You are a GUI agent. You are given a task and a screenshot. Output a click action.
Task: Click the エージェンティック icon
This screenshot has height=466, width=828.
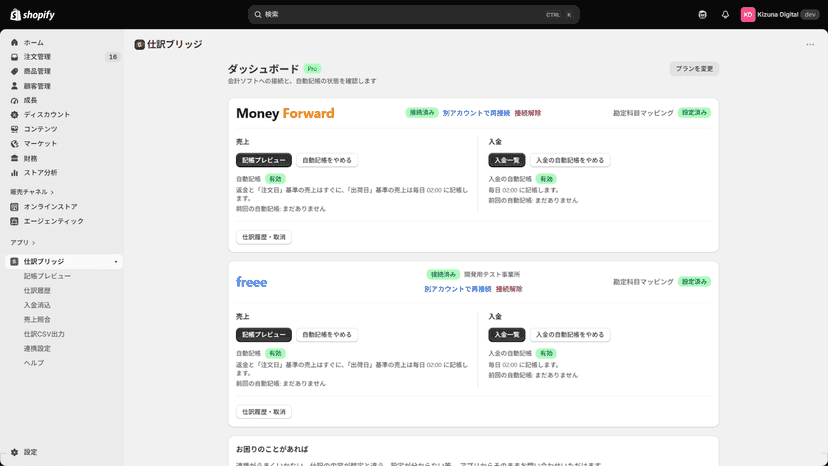tap(14, 221)
